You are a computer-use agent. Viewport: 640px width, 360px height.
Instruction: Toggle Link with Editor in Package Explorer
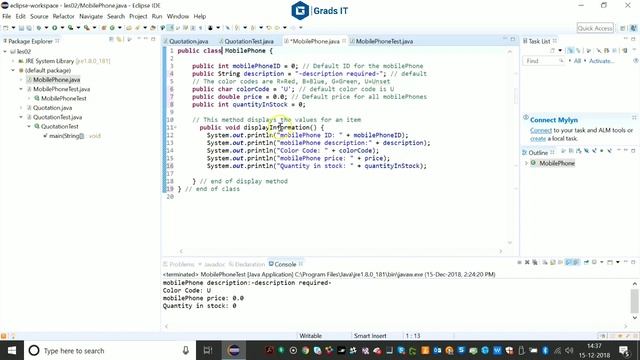(120, 39)
